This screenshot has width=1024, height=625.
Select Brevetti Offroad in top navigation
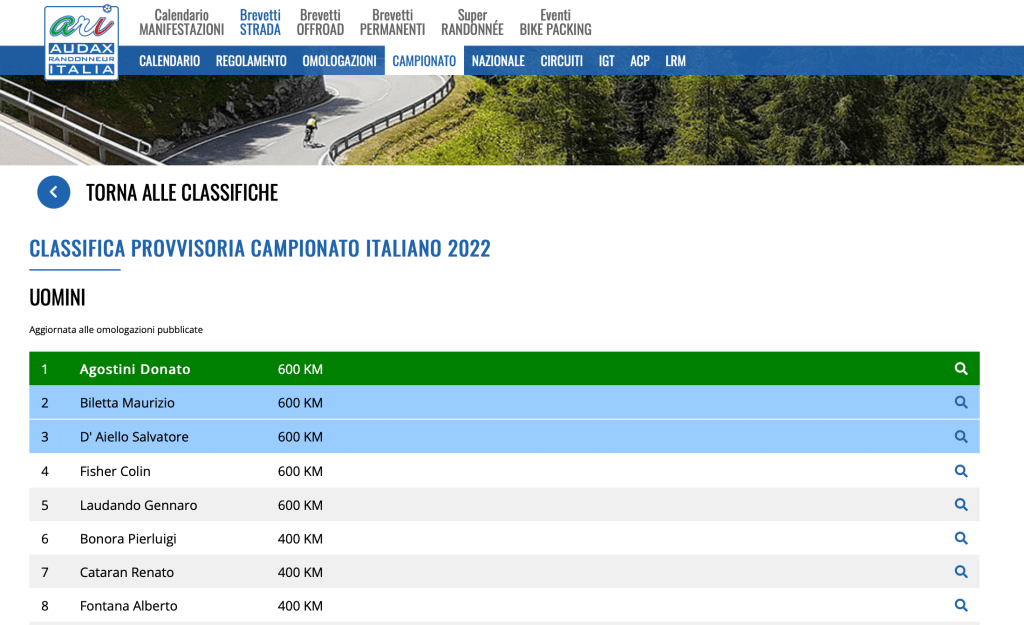(x=320, y=22)
